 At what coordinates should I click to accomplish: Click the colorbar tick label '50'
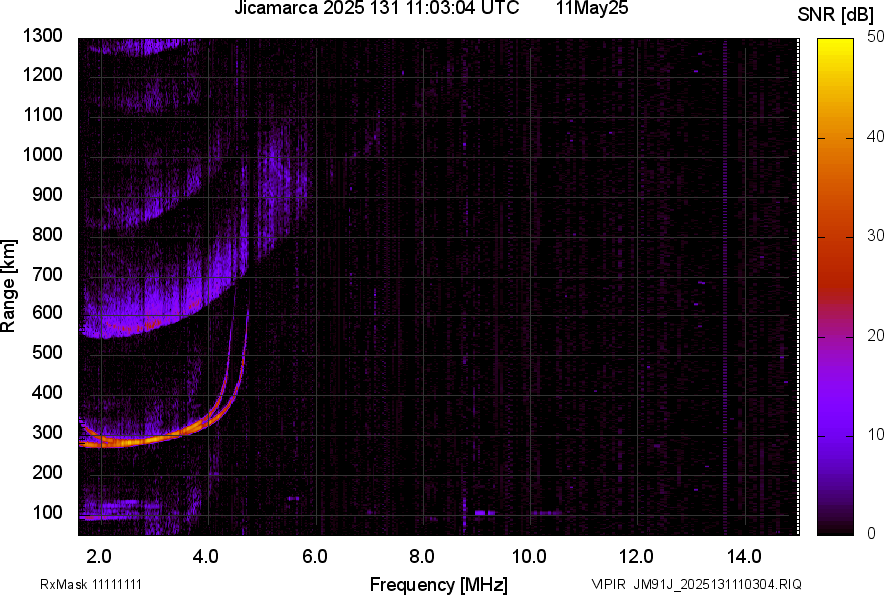(876, 37)
